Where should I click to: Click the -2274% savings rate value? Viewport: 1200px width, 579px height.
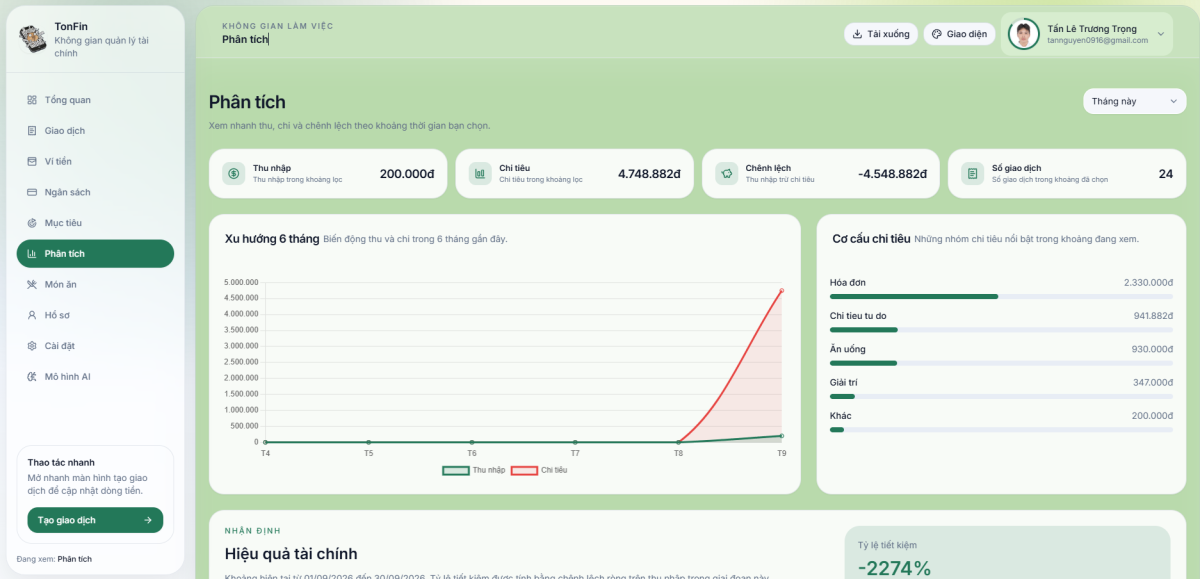(894, 569)
